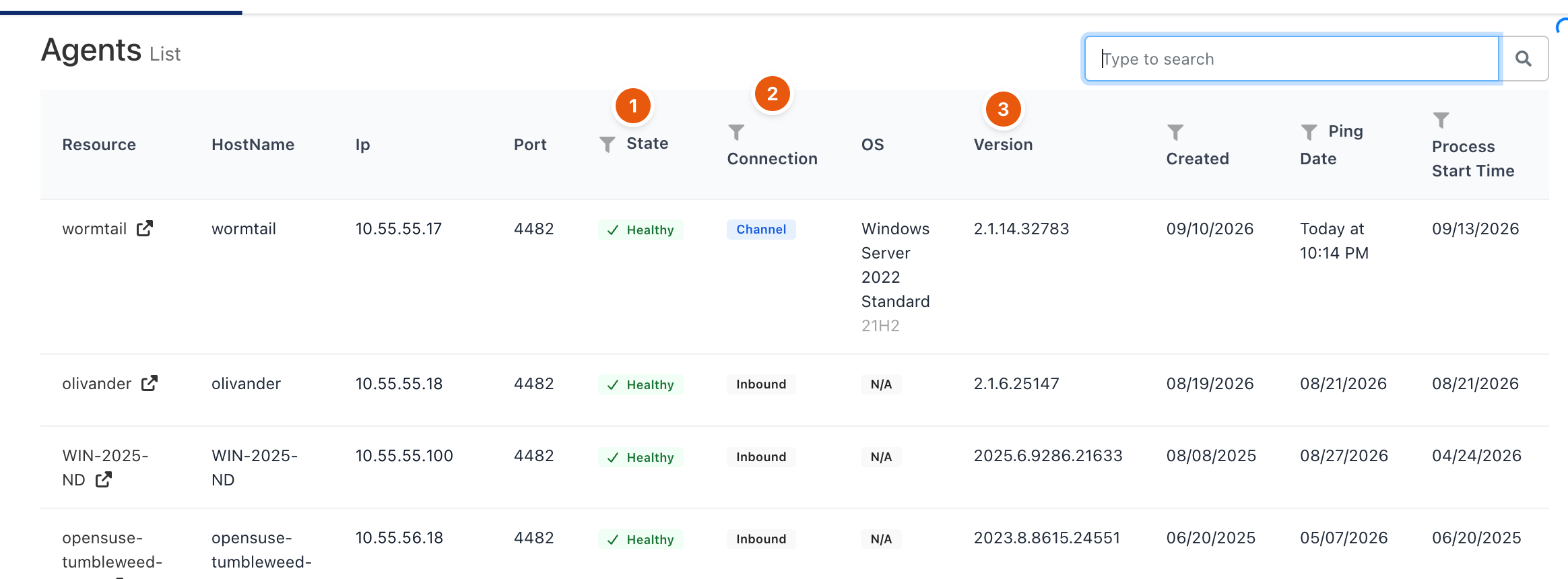Viewport: 1568px width, 579px height.
Task: Click the IP address 10.55.55.17
Action: click(399, 228)
